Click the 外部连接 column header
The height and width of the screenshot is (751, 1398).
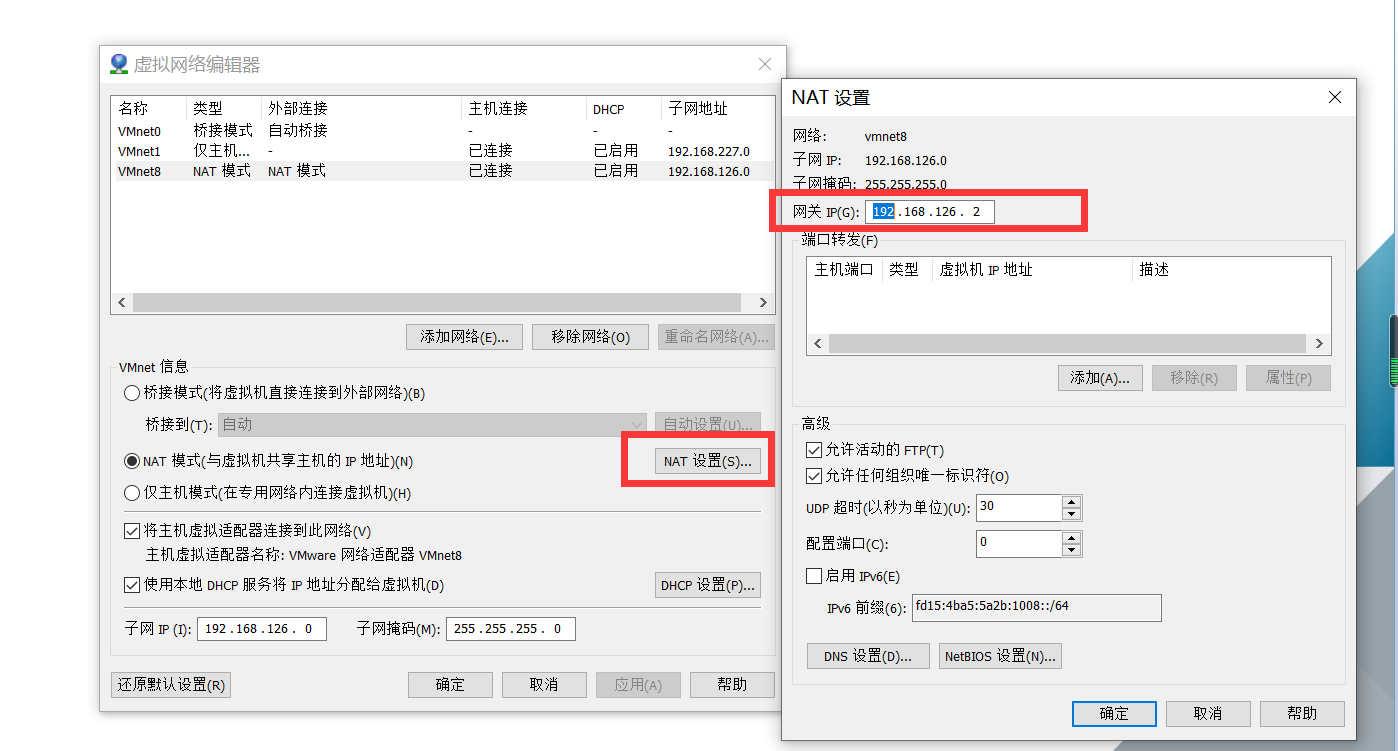361,109
